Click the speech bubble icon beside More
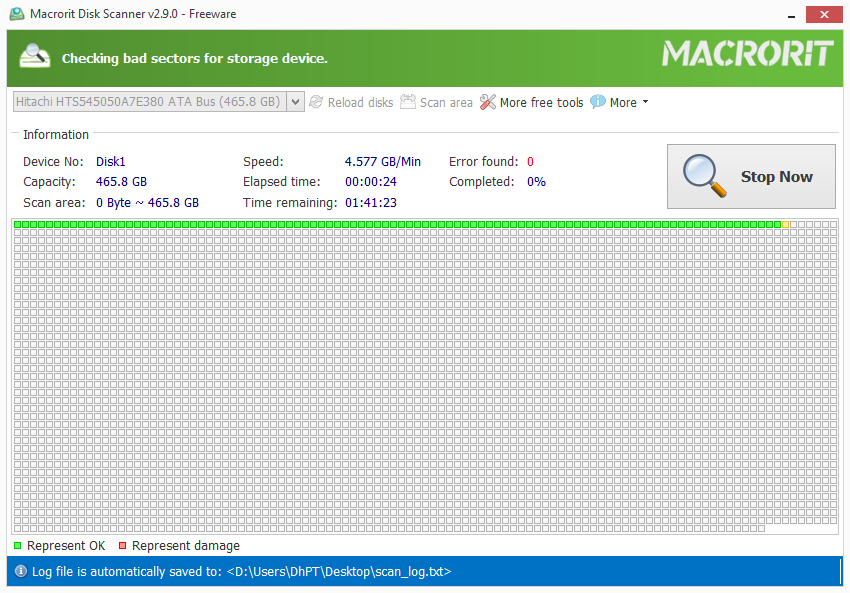This screenshot has width=850, height=593. click(x=598, y=102)
